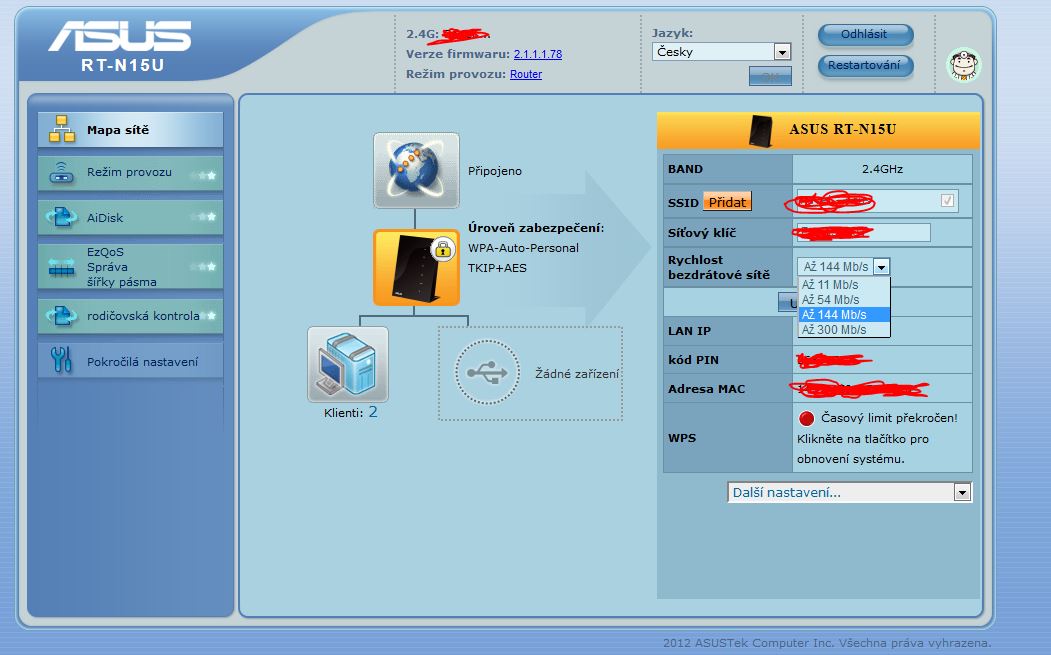Image resolution: width=1051 pixels, height=655 pixels.
Task: Click the black router icon in network map
Action: click(x=416, y=267)
